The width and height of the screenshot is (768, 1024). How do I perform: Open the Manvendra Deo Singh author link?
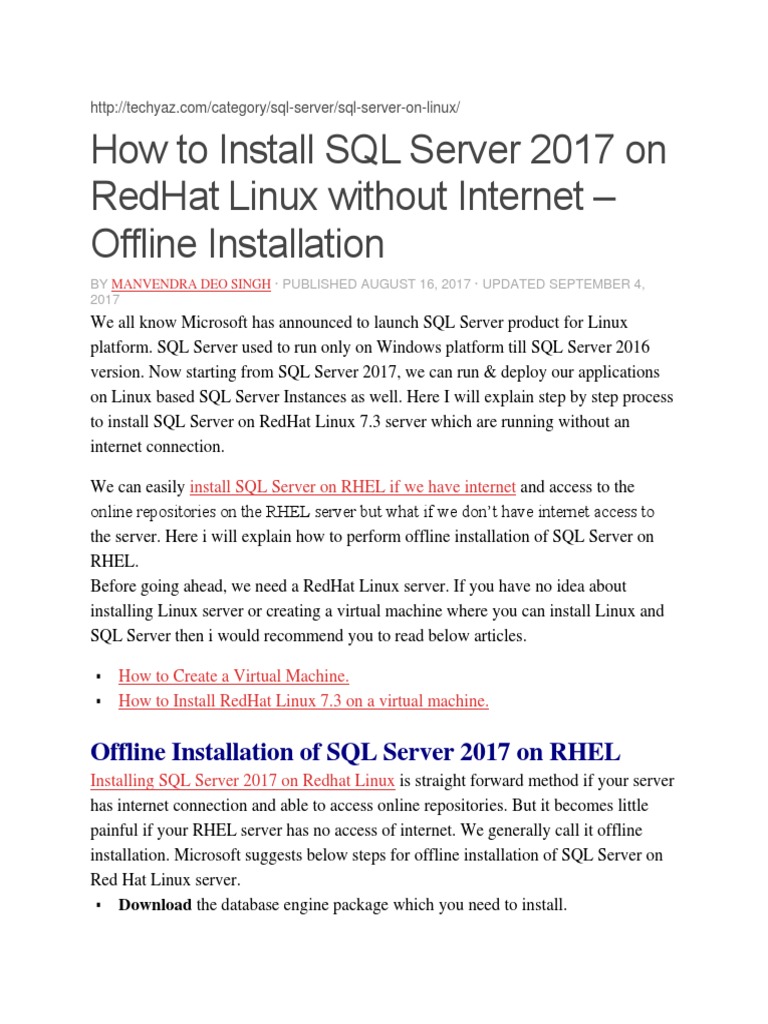[x=191, y=284]
